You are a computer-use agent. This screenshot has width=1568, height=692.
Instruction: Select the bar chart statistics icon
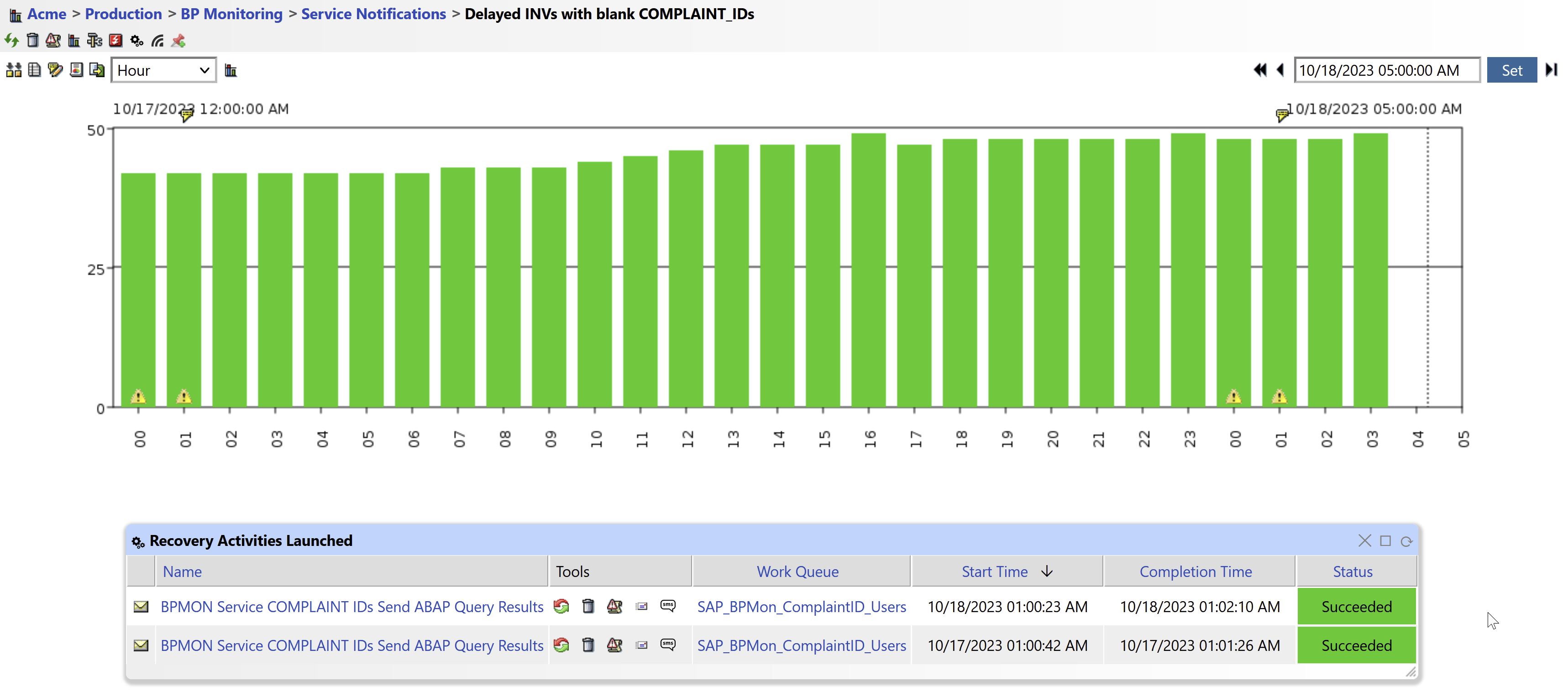[x=73, y=40]
